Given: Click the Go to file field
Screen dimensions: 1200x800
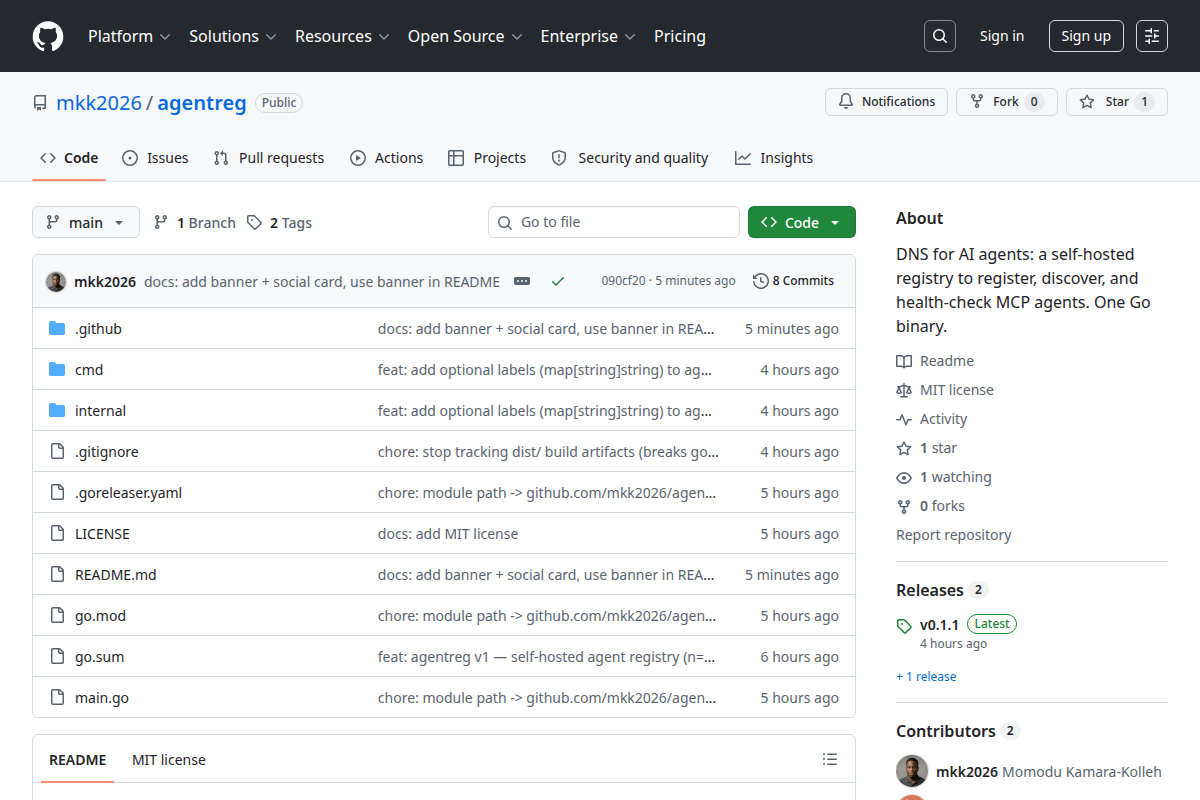Looking at the screenshot, I should (x=614, y=222).
